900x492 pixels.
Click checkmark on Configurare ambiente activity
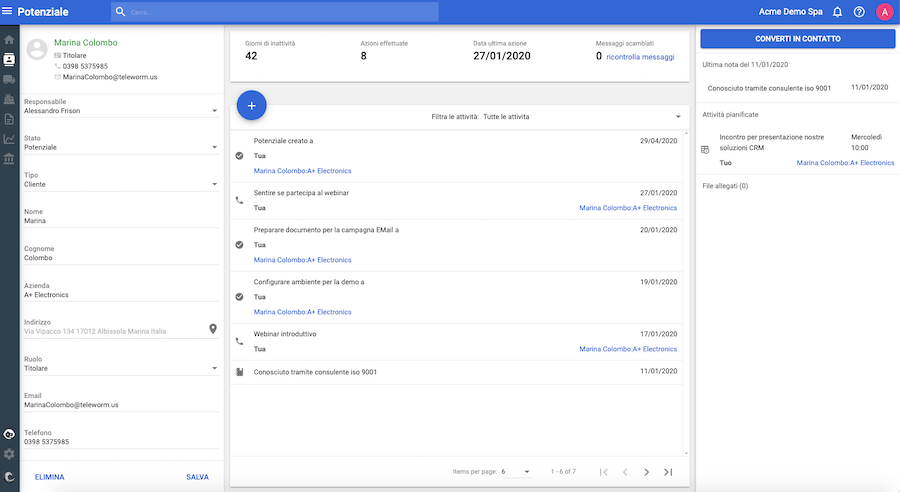click(x=239, y=297)
